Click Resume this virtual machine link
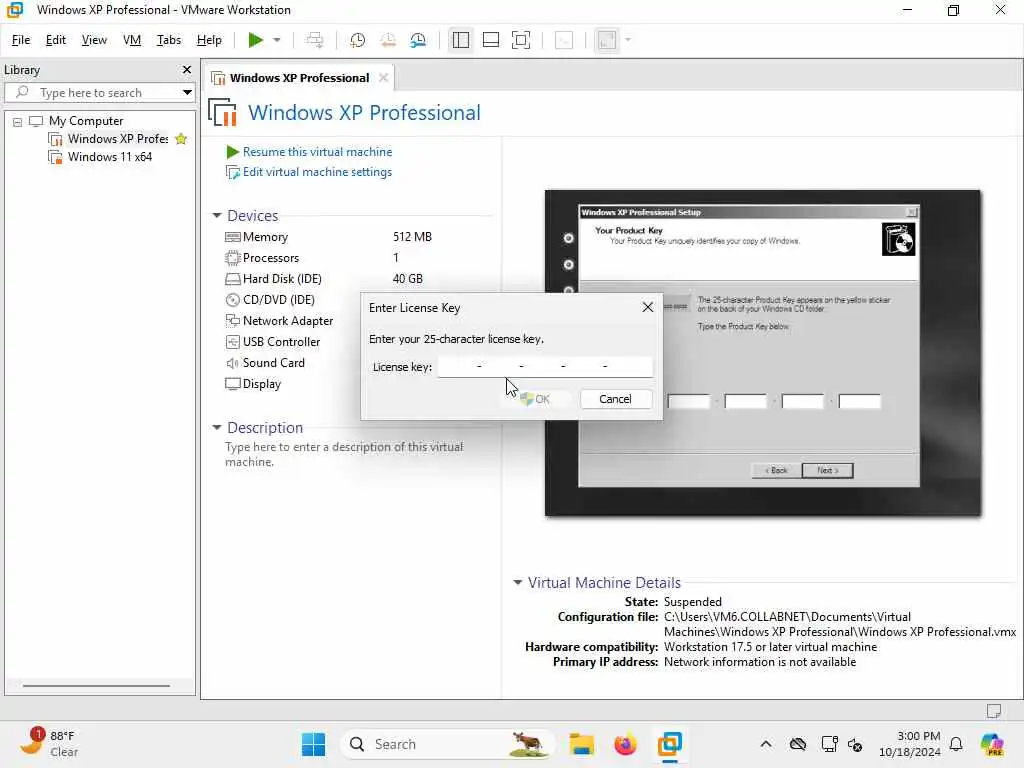Viewport: 1024px width, 768px height. pyautogui.click(x=317, y=152)
